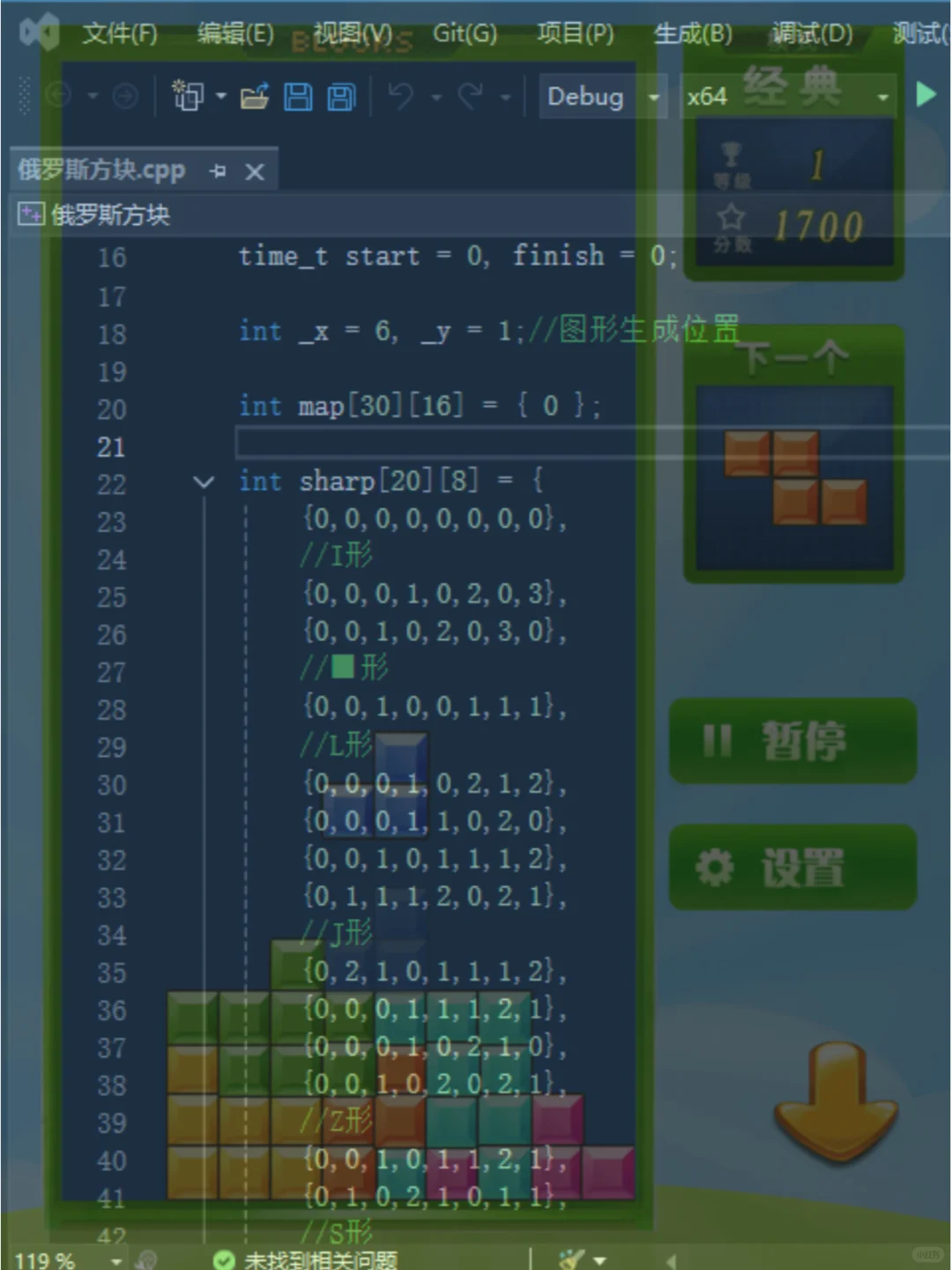The image size is (952, 1270).
Task: Click the undo arrow icon
Action: [402, 95]
